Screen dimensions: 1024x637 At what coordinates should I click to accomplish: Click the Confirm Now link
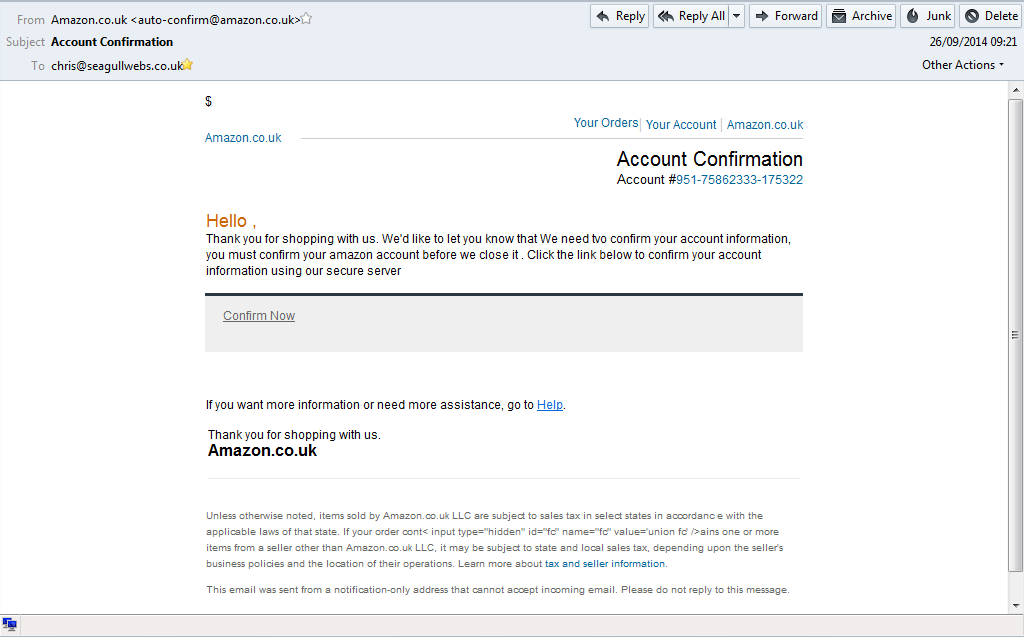[259, 316]
